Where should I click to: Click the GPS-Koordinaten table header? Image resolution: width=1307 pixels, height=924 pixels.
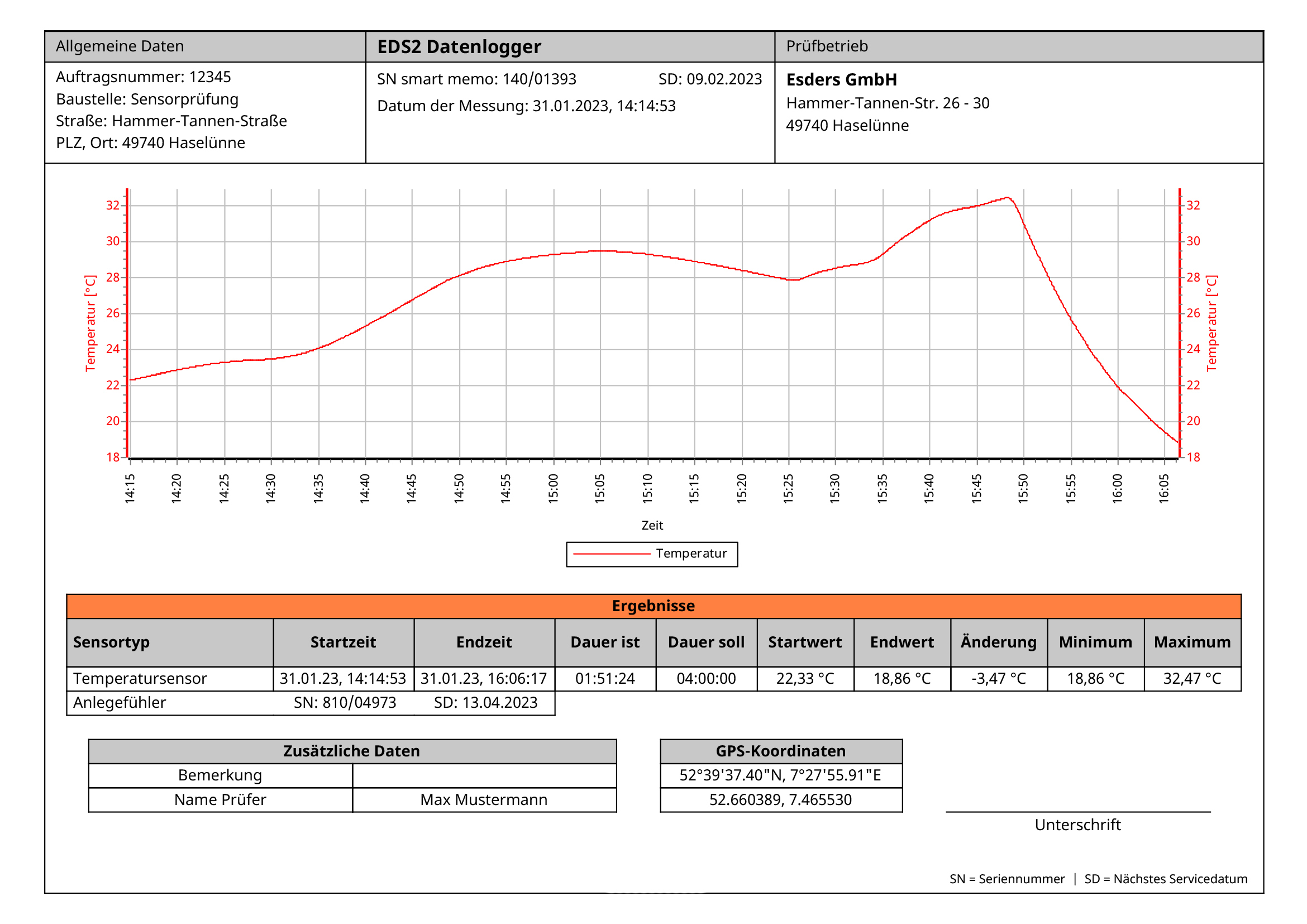780,751
